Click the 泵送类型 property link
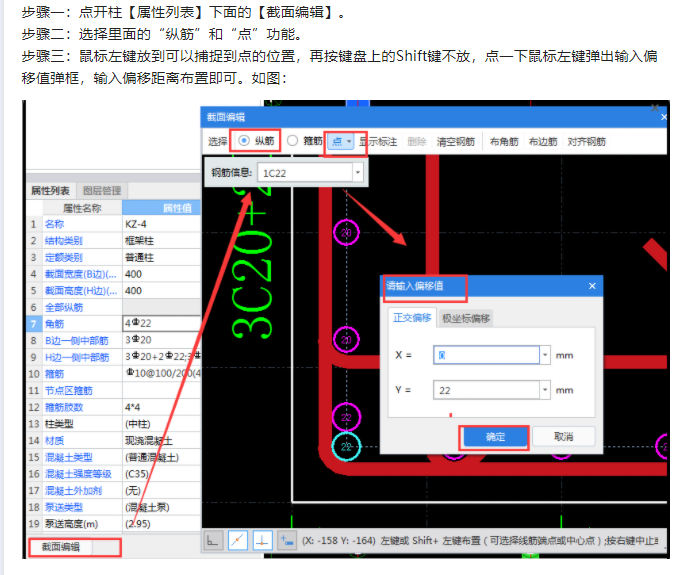Screen dimensions: 693x575 click(x=64, y=507)
